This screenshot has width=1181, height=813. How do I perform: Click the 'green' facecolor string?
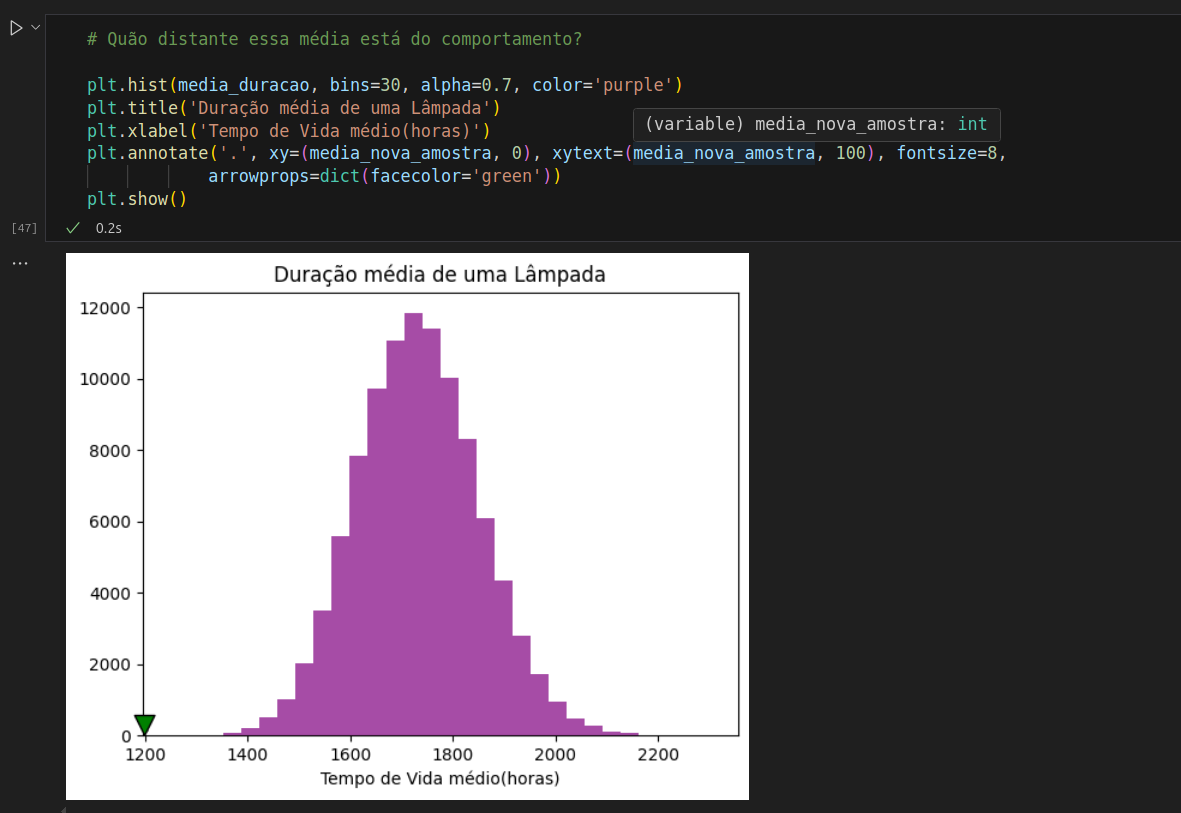(x=506, y=176)
